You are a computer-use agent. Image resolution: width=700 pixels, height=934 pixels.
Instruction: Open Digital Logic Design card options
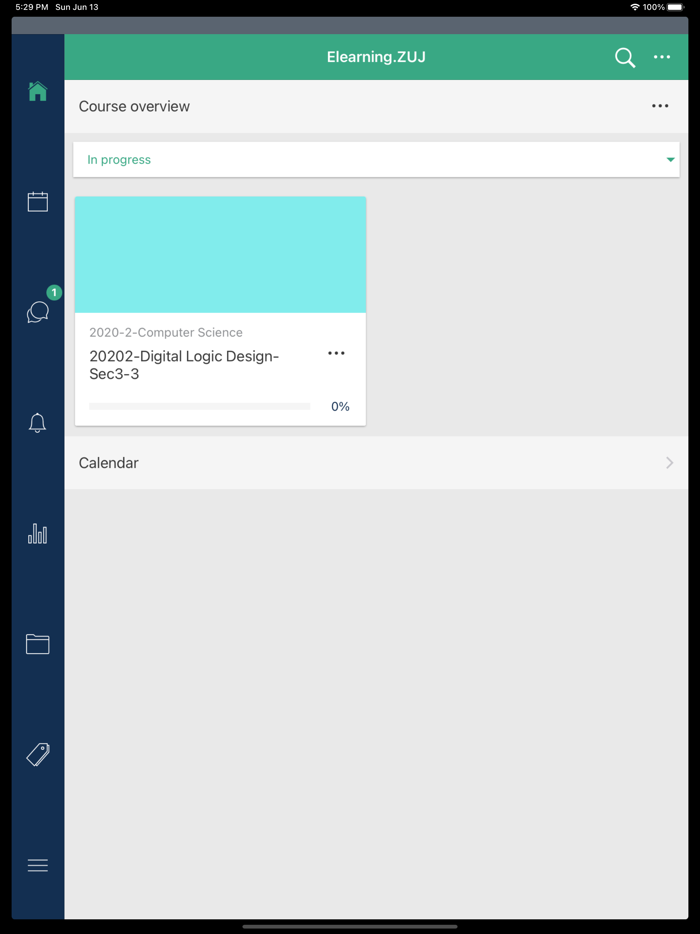coord(336,353)
